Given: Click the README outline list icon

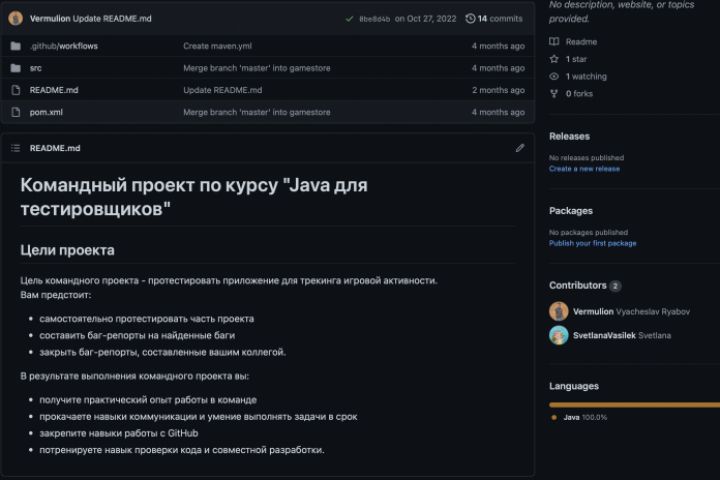Looking at the screenshot, I should 15,148.
